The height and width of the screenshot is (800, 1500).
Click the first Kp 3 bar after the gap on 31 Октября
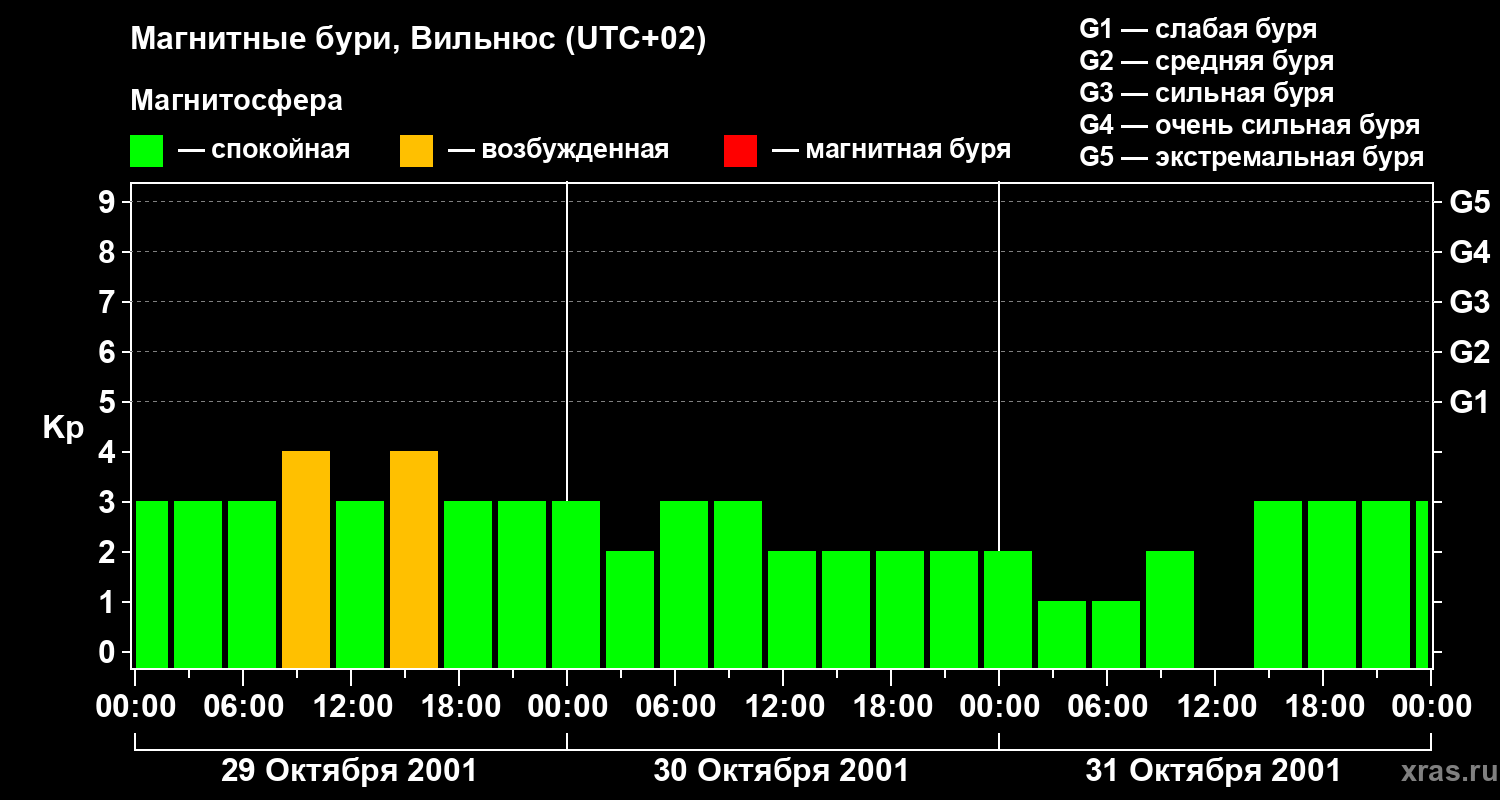tap(1278, 584)
